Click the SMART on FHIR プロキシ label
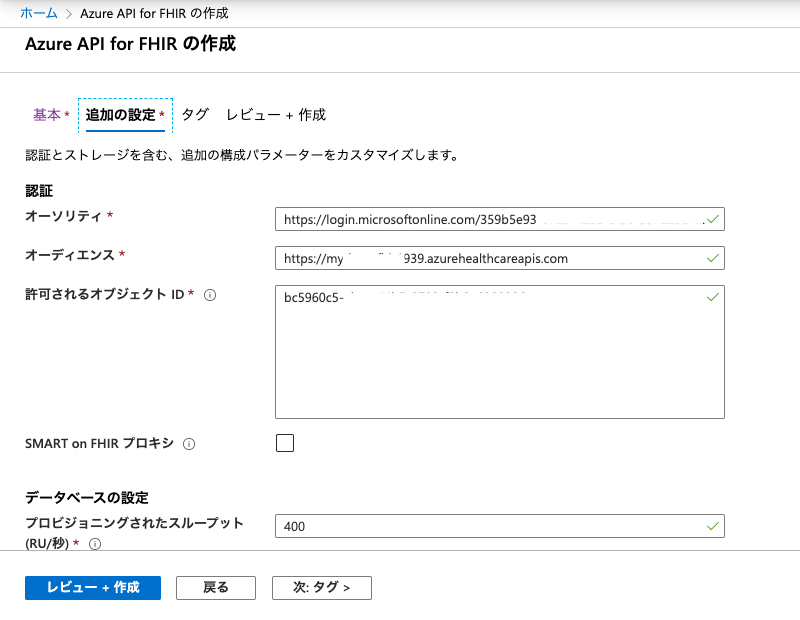 99,443
